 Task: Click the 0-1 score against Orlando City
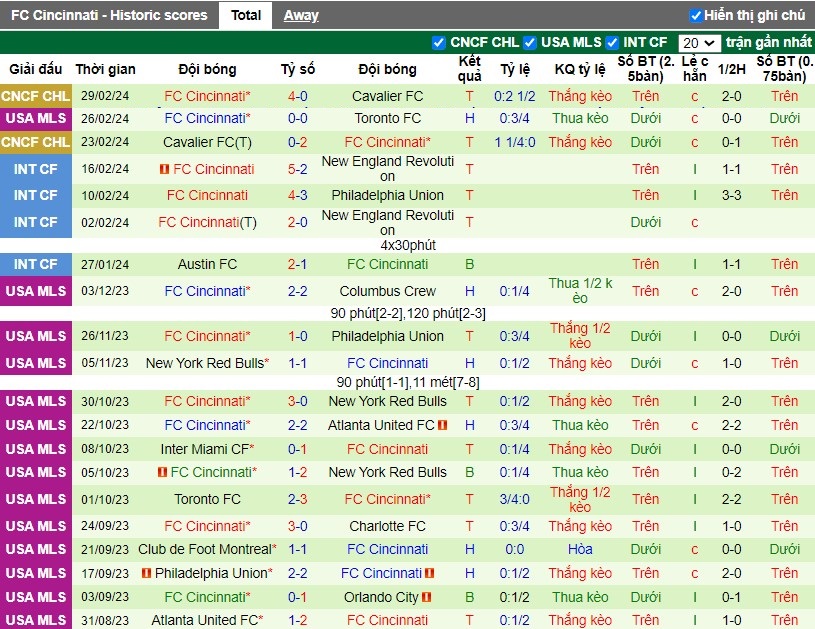(x=298, y=597)
